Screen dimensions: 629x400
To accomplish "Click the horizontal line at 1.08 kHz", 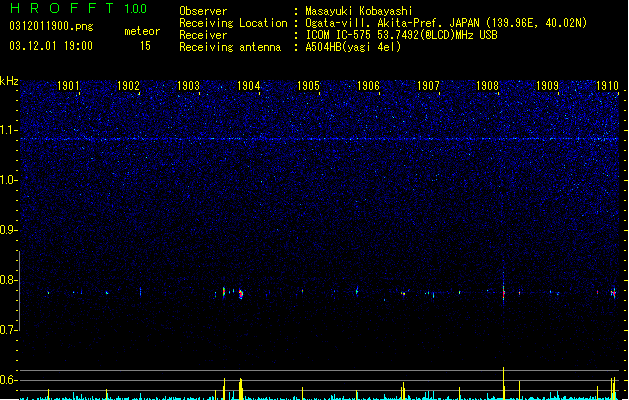I will click(319, 139).
